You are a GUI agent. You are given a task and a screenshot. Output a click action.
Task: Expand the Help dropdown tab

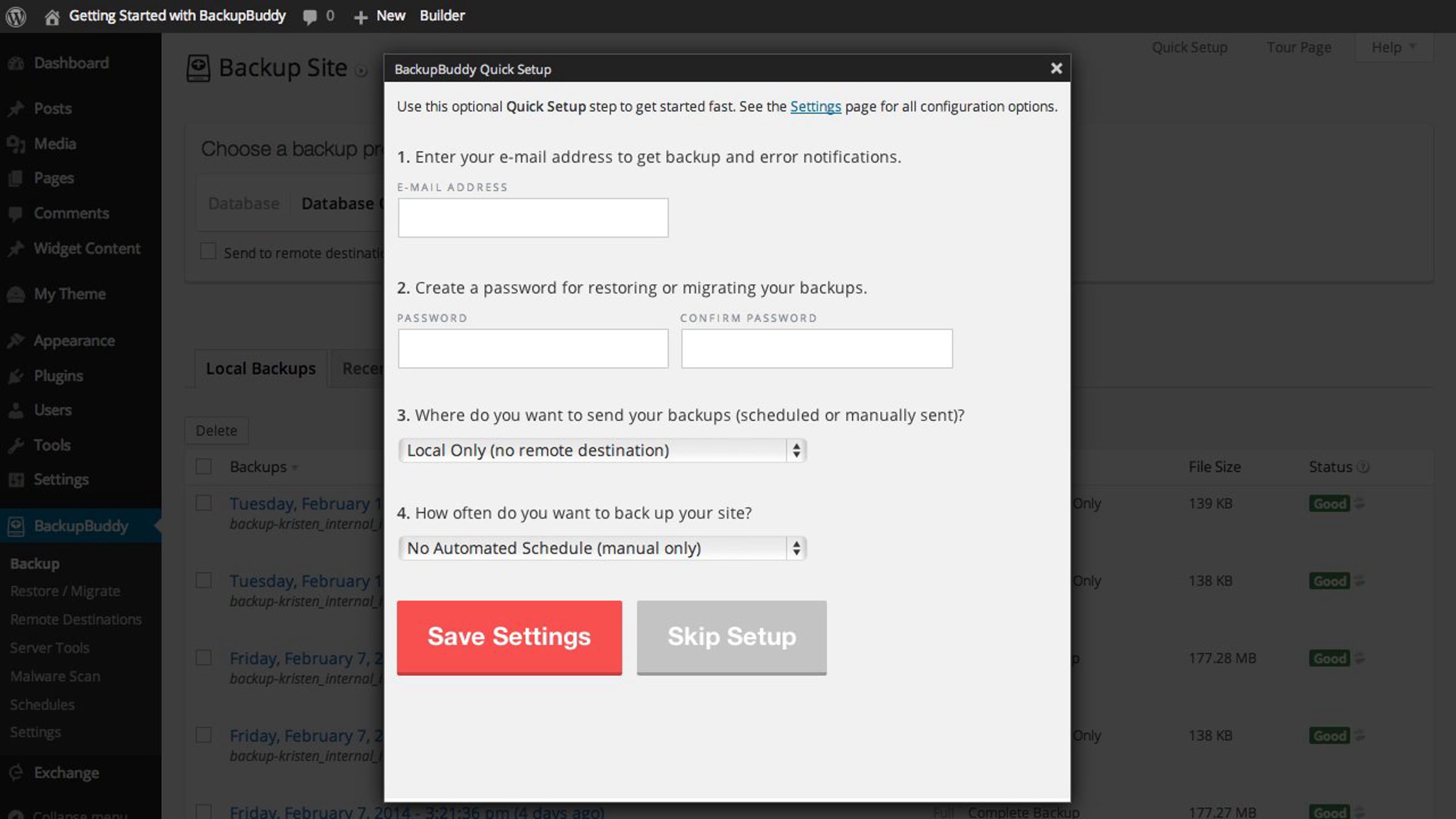pyautogui.click(x=1394, y=47)
